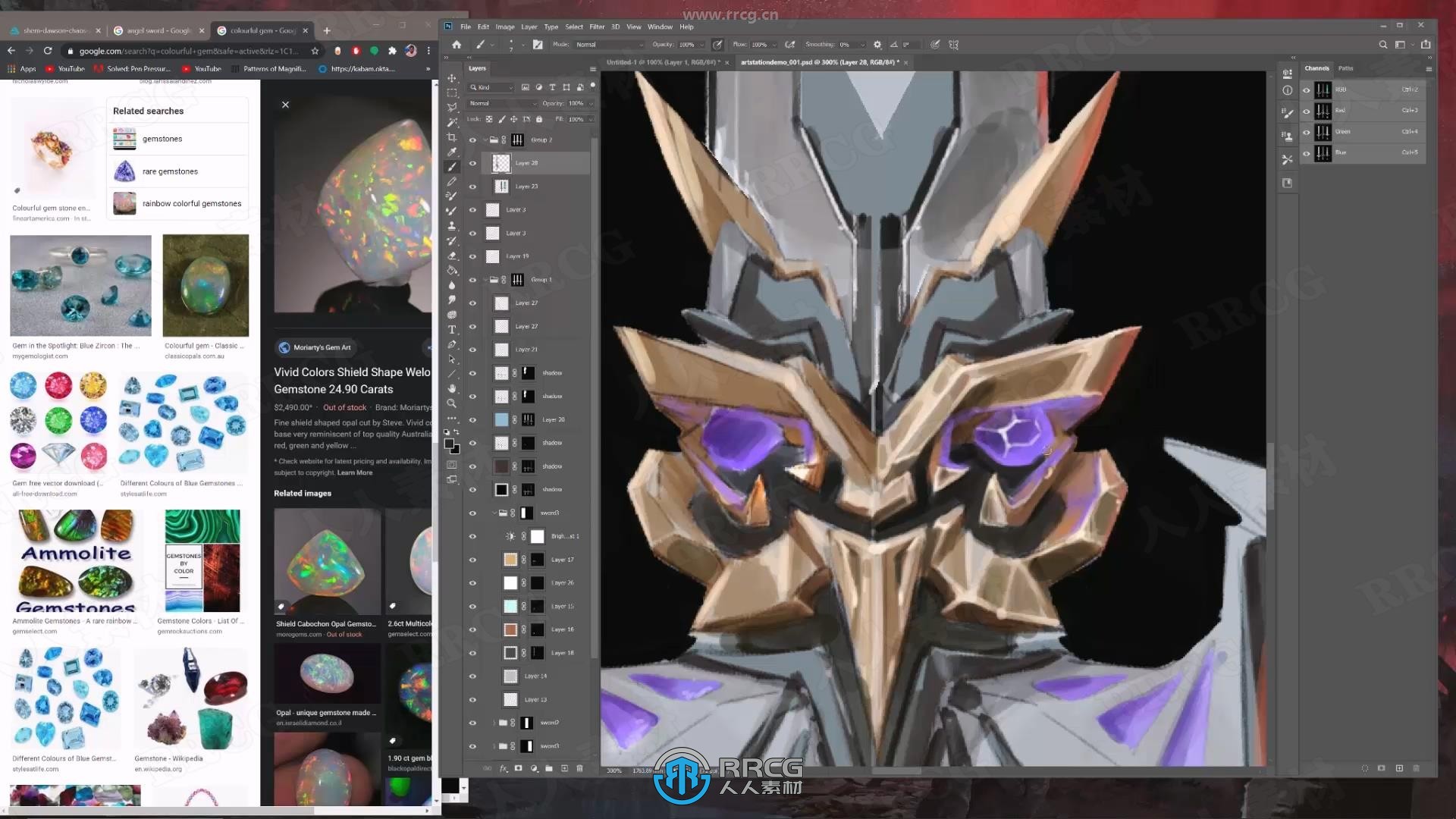The image size is (1456, 819).
Task: Select the Magic Wand tool
Action: 452,122
